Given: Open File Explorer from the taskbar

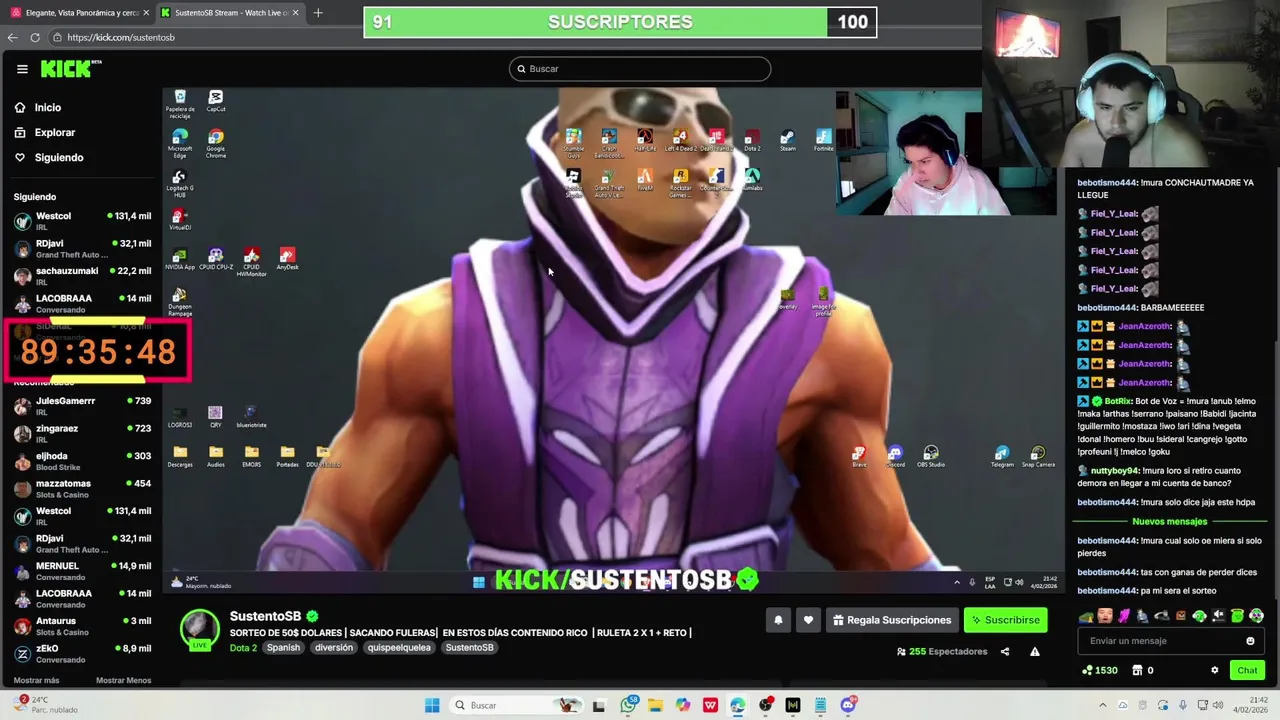Looking at the screenshot, I should pyautogui.click(x=655, y=705).
